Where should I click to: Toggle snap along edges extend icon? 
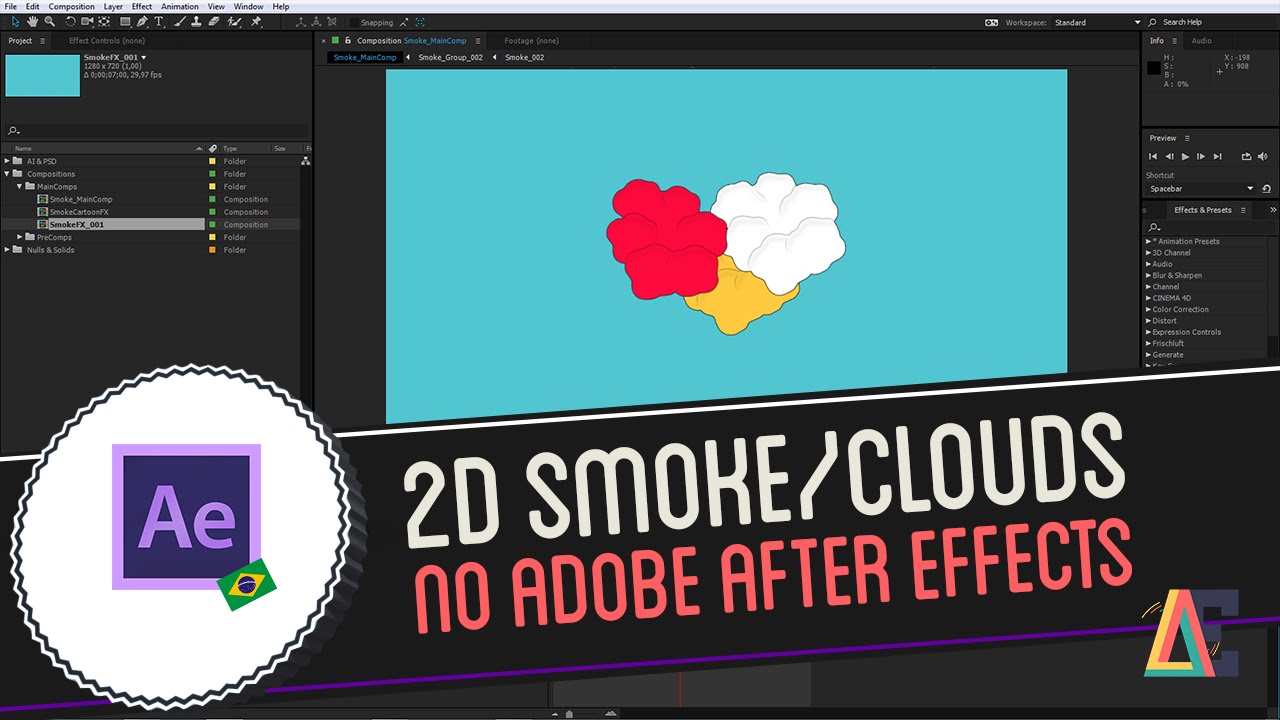coord(404,22)
